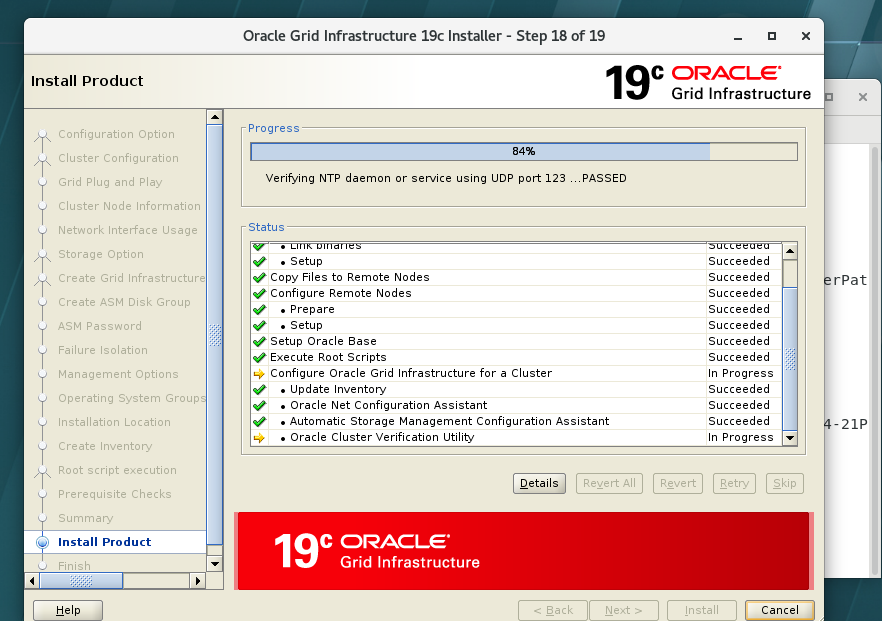Click the Details button

pyautogui.click(x=539, y=483)
